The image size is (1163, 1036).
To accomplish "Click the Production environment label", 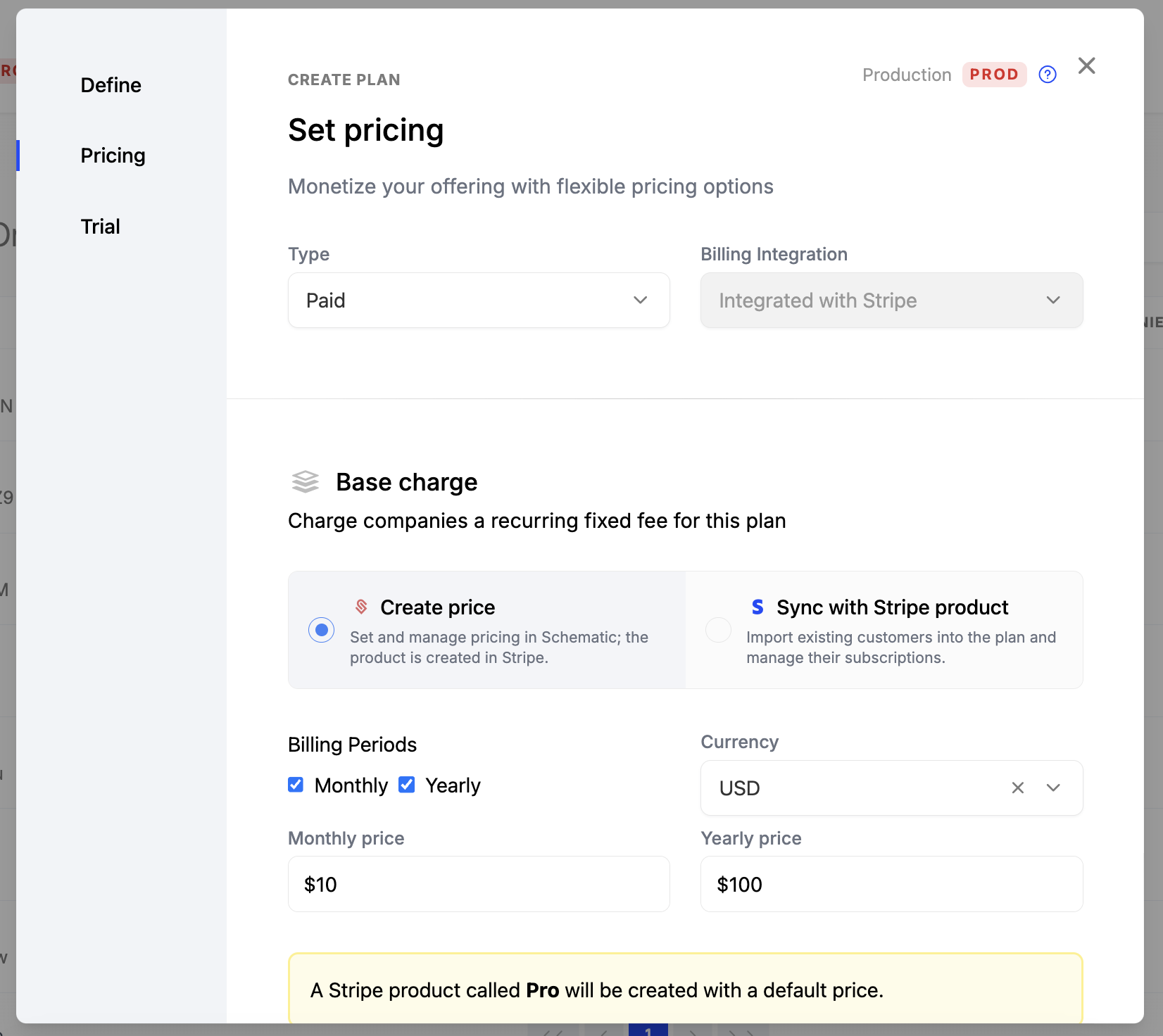I will click(907, 75).
